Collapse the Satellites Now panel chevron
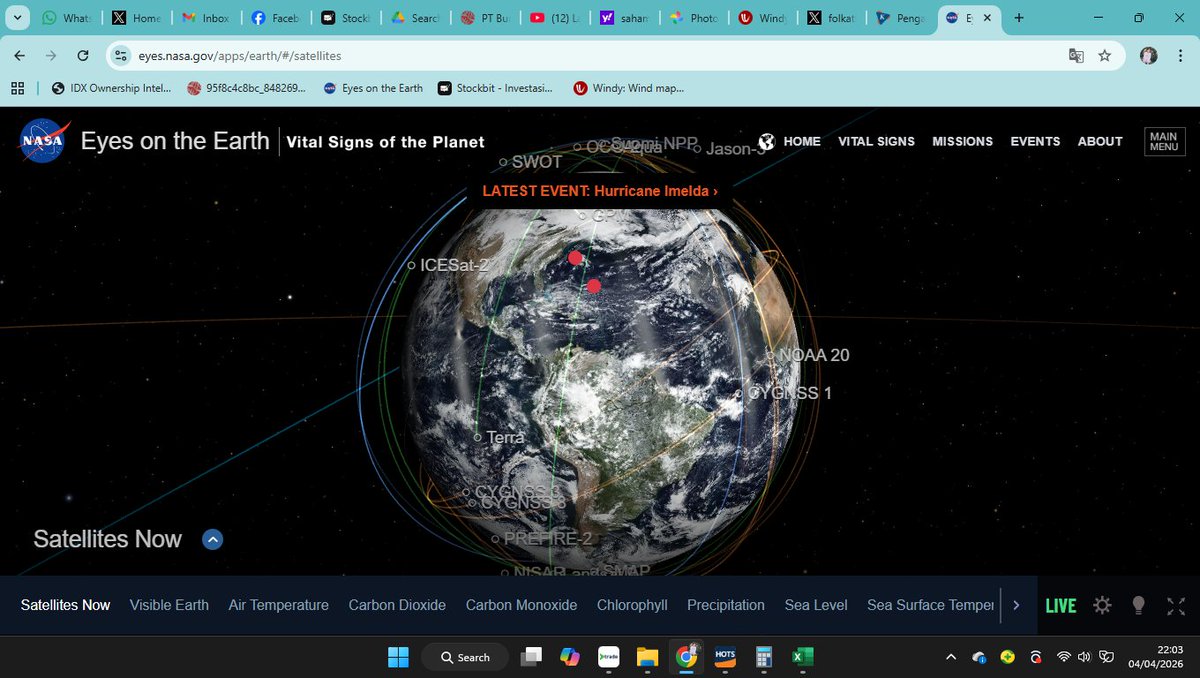This screenshot has height=678, width=1200. (x=212, y=539)
